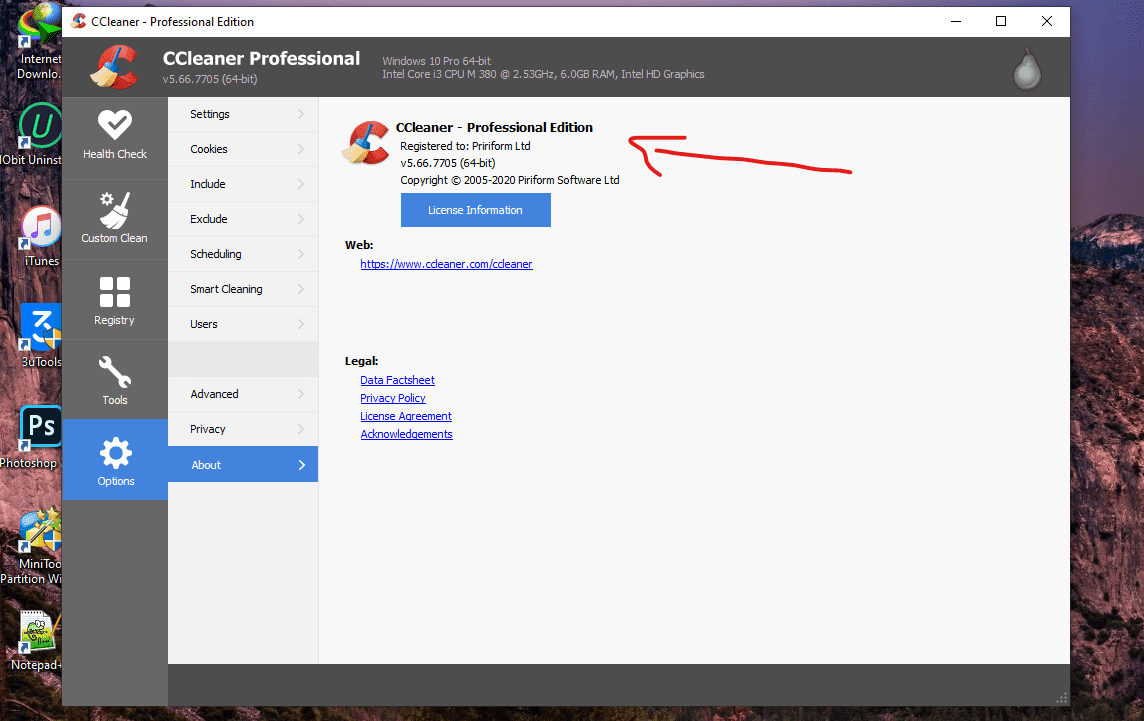Open the Smart Cleaning options page
1144x721 pixels.
[x=243, y=289]
